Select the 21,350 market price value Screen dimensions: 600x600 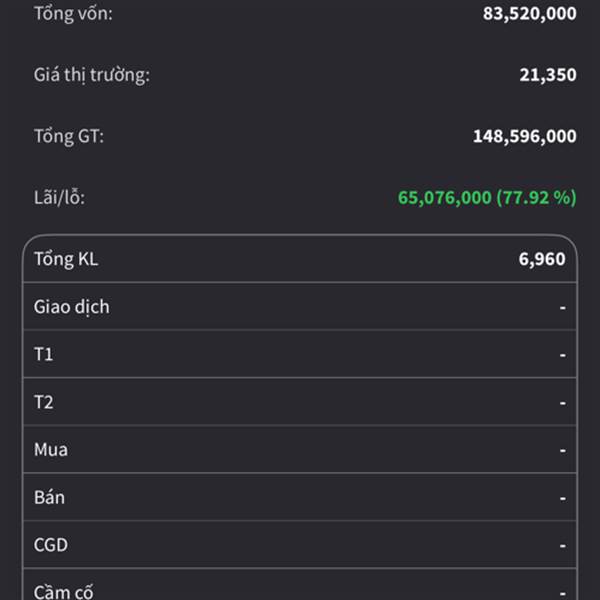click(547, 74)
